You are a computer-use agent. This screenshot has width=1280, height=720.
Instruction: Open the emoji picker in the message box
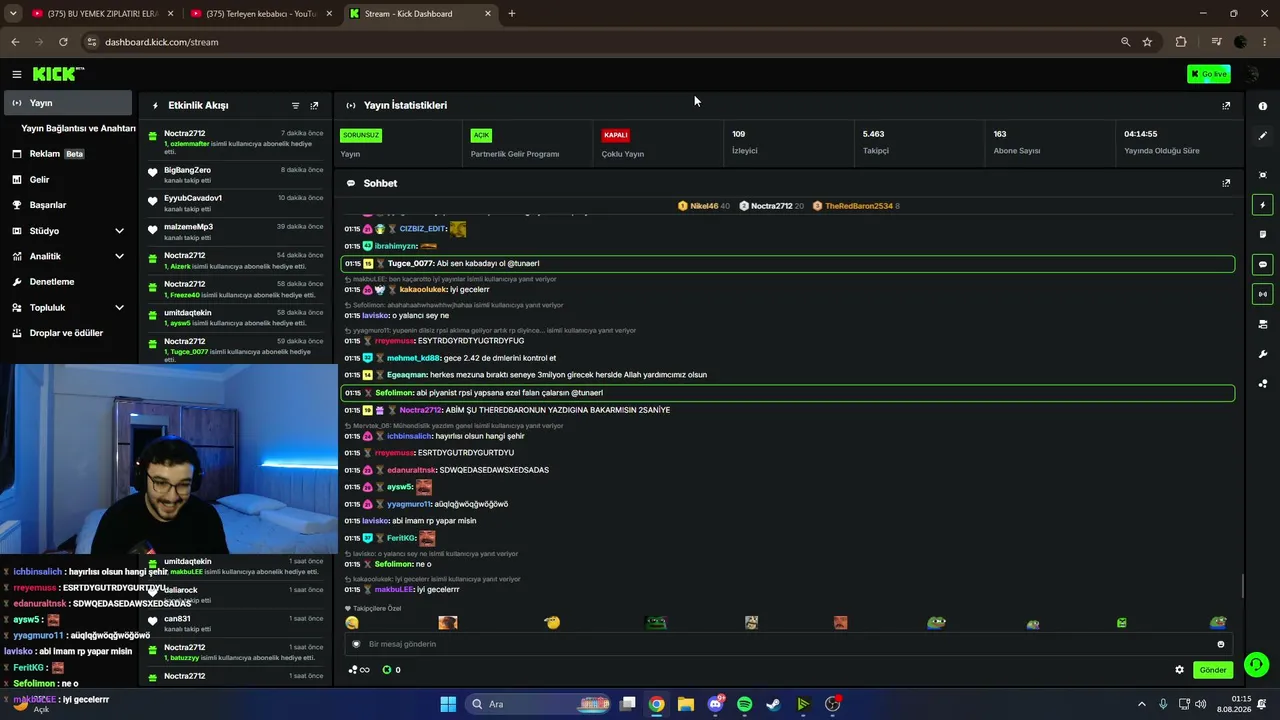1220,644
